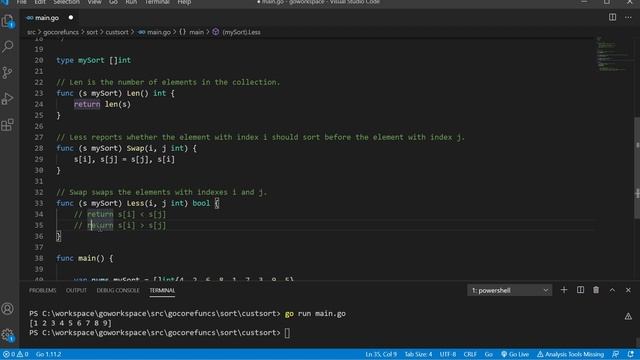The height and width of the screenshot is (360, 640).
Task: Open the Run menu
Action: click(131, 2)
